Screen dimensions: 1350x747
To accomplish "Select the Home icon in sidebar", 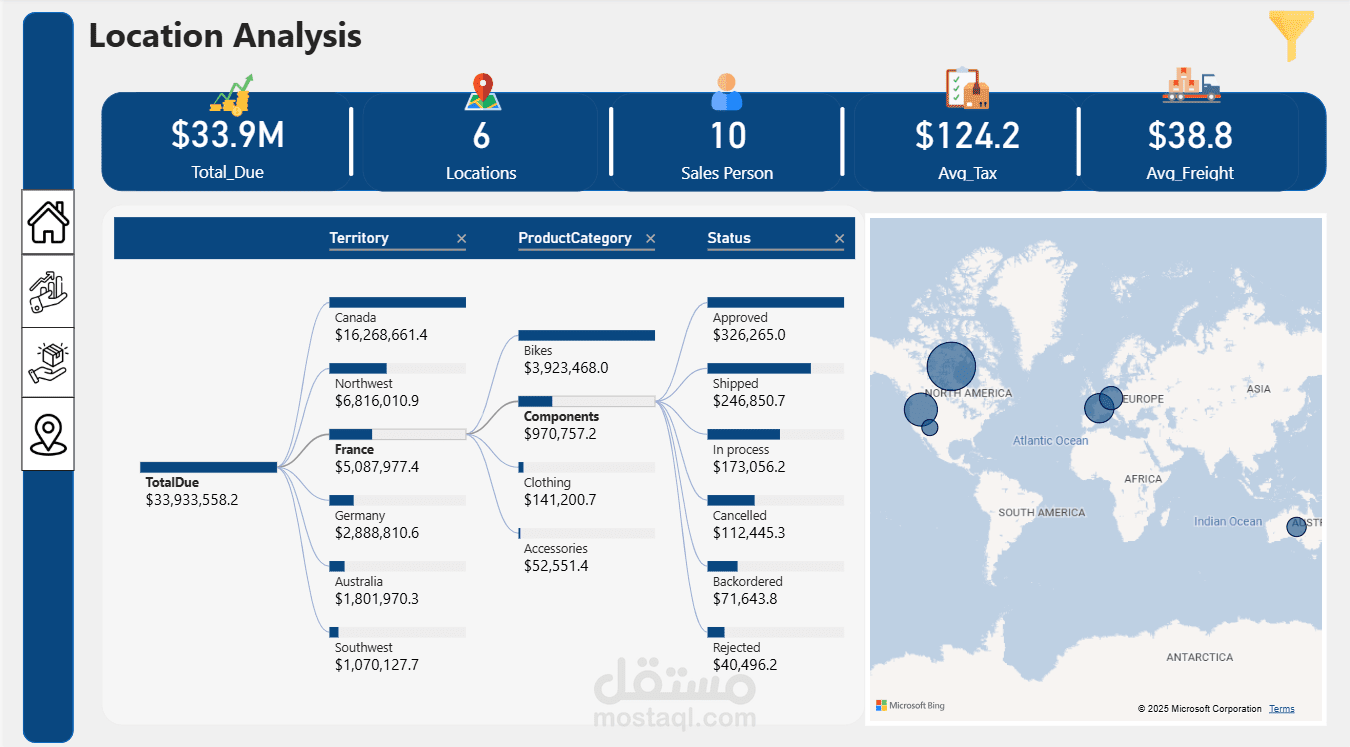I will coord(47,221).
